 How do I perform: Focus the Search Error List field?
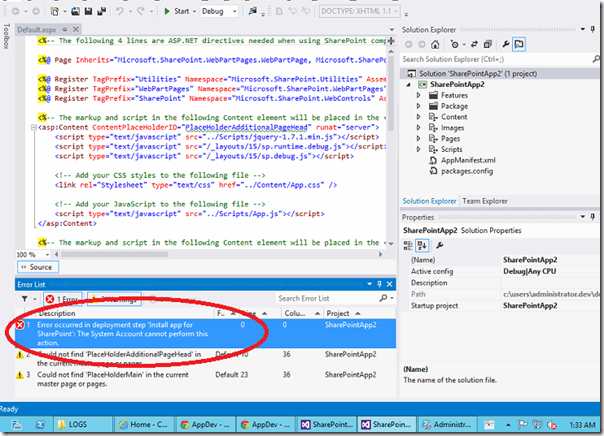(x=327, y=298)
